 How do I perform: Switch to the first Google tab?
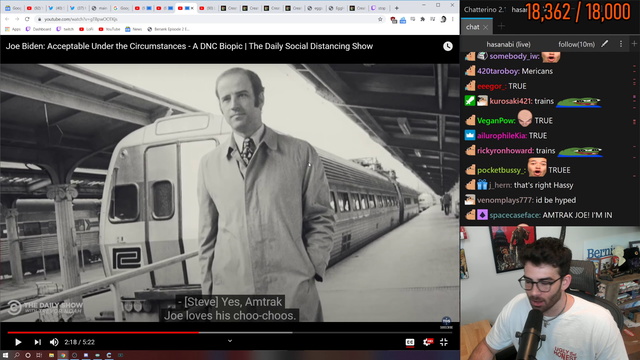tap(12, 8)
